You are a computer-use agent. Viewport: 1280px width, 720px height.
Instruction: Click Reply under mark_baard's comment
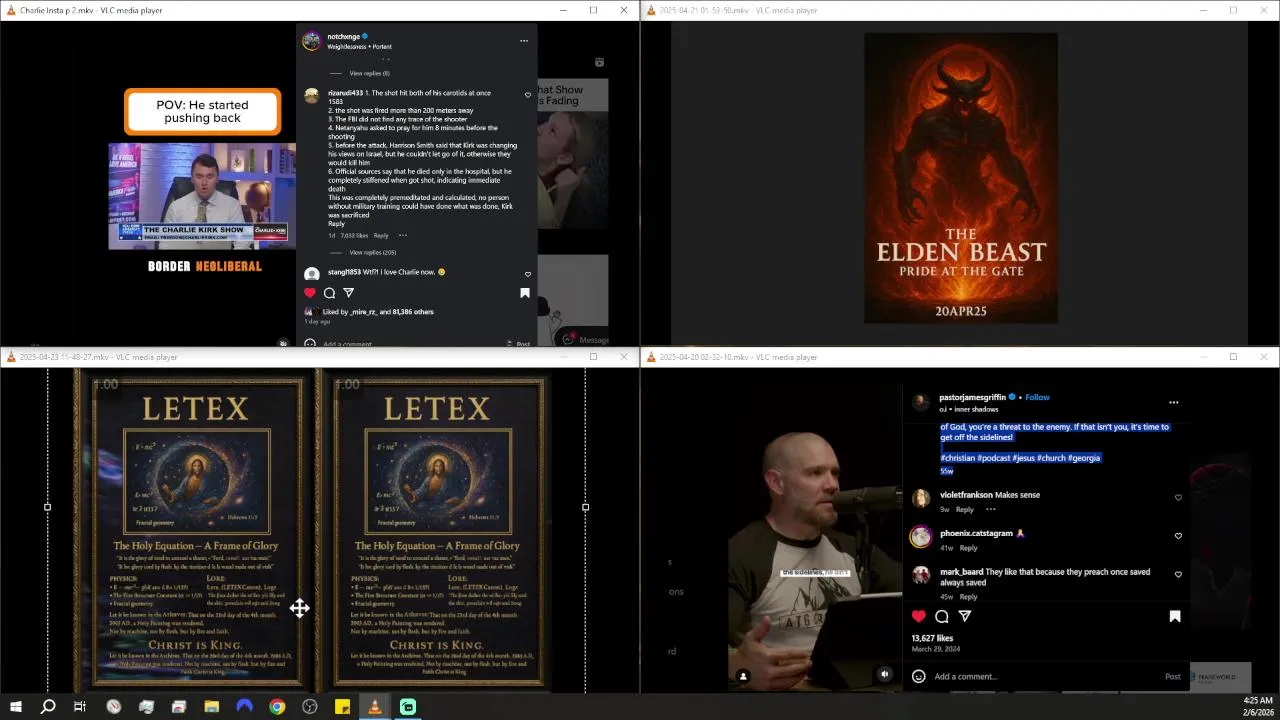[x=969, y=597]
